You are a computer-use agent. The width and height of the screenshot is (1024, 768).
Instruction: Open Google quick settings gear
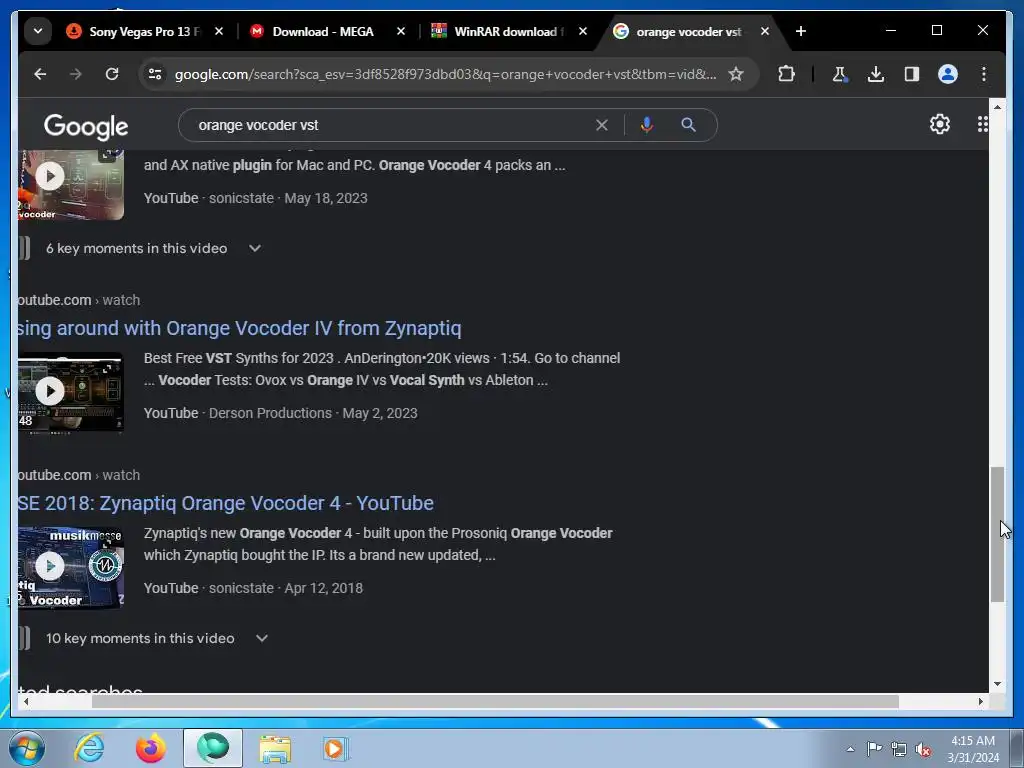(x=939, y=124)
